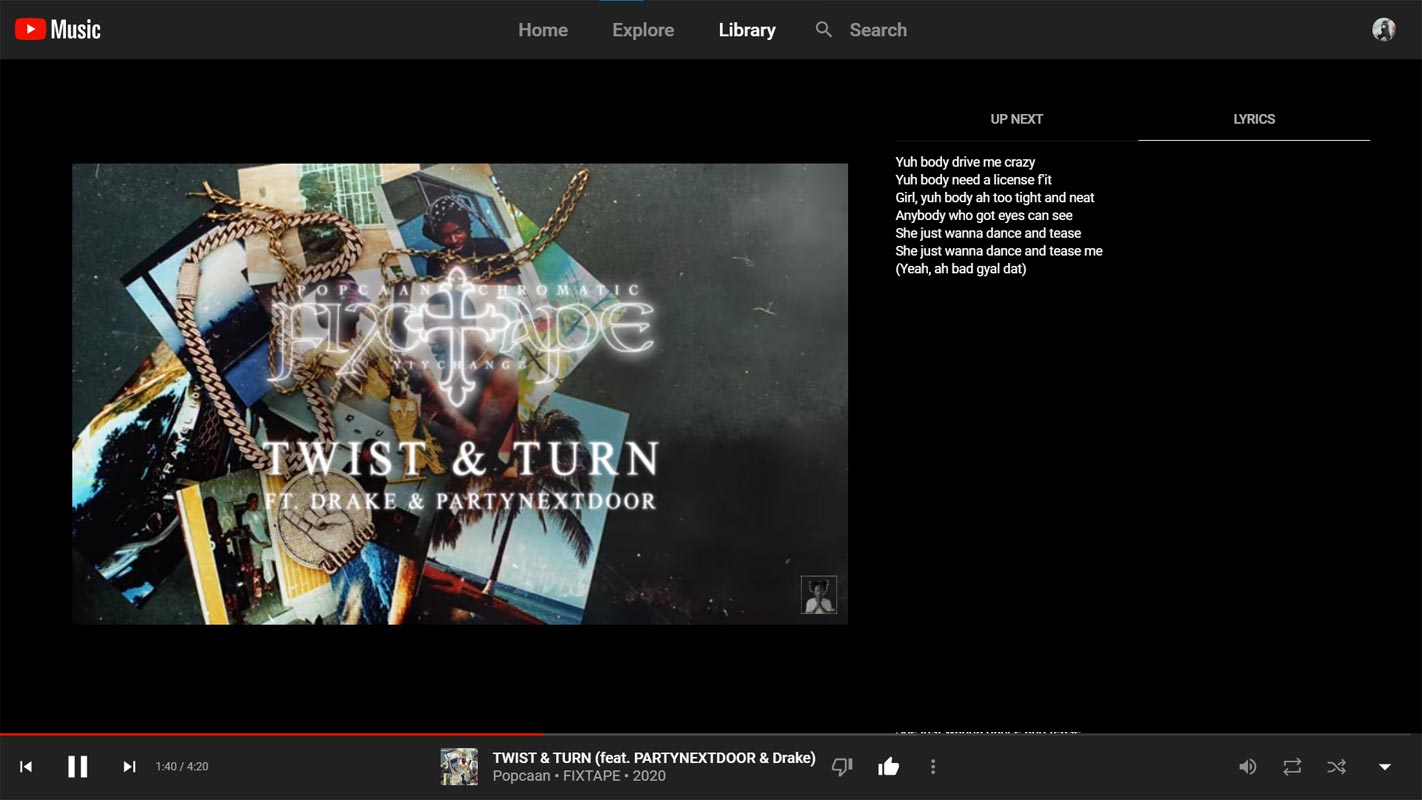Mute with the volume speaker icon
Viewport: 1422px width, 800px height.
click(1247, 767)
